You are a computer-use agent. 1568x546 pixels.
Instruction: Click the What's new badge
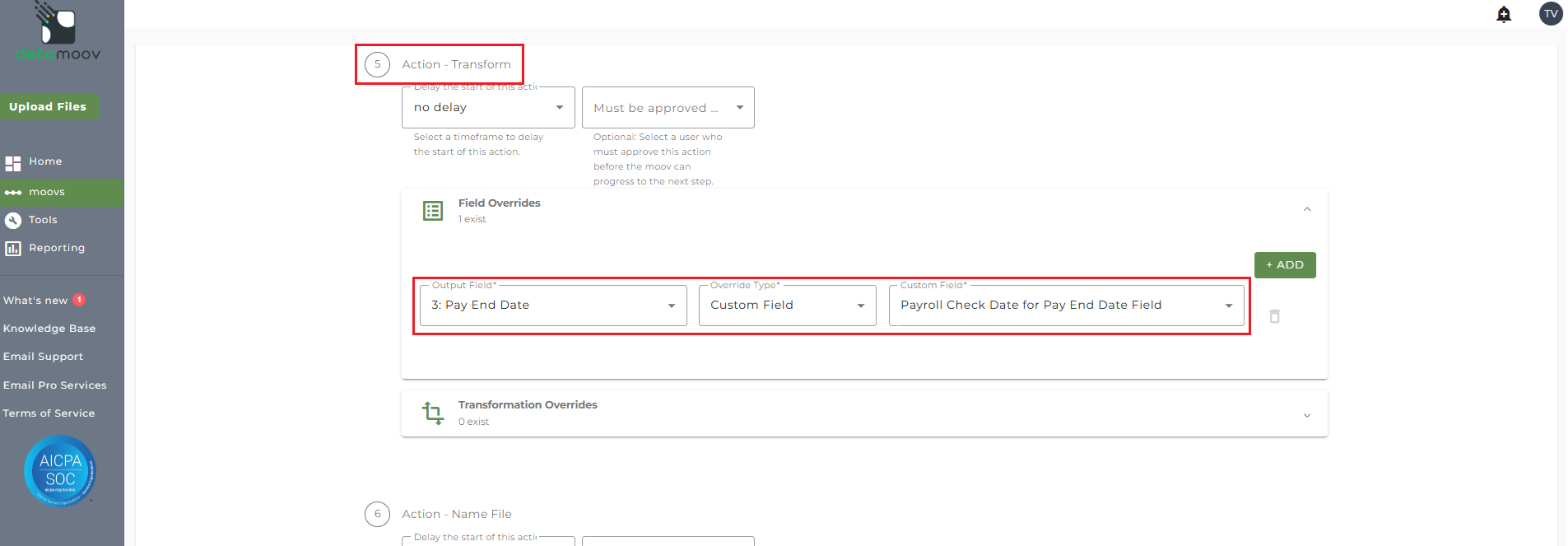pyautogui.click(x=79, y=301)
